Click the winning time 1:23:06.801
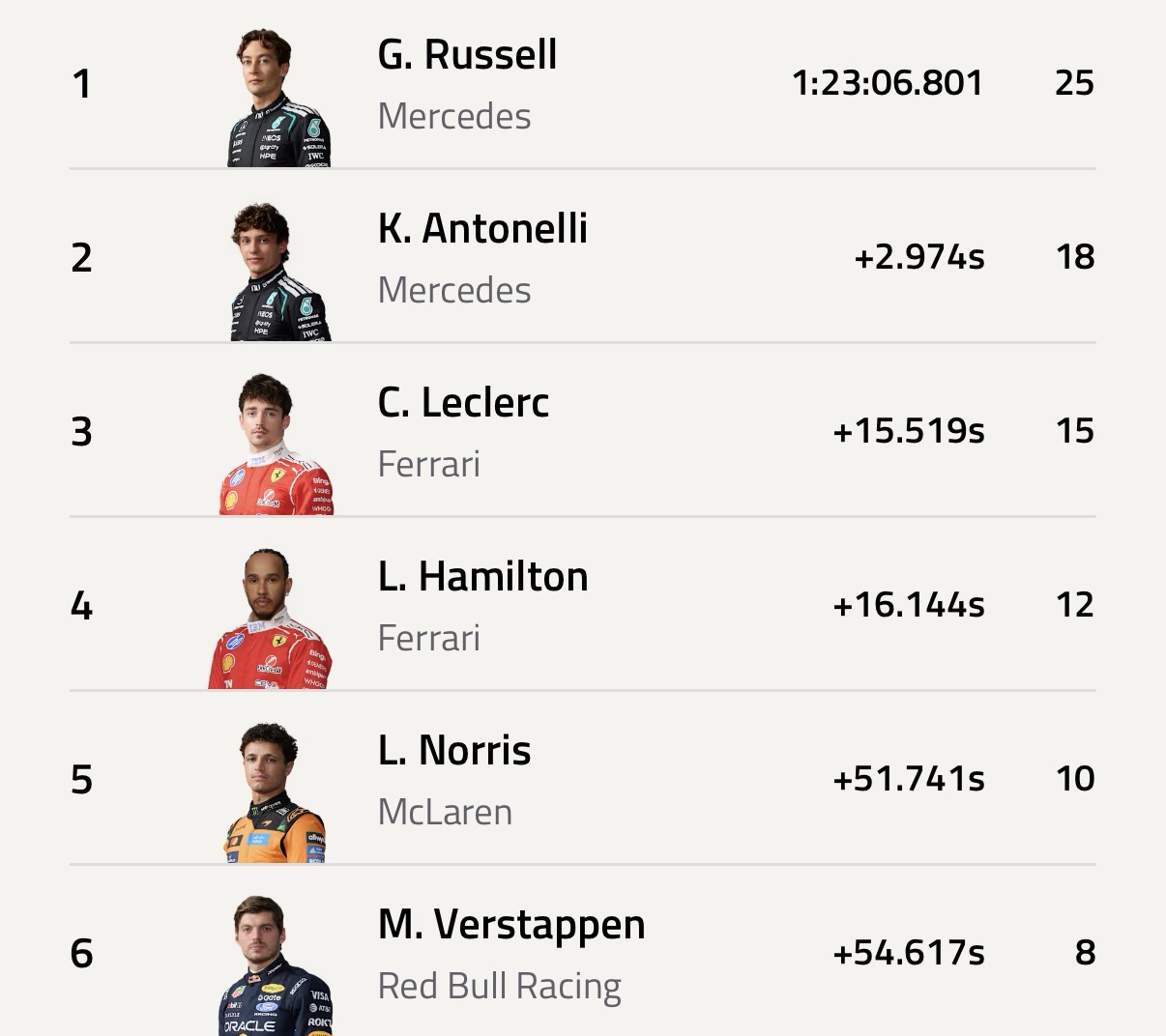The width and height of the screenshot is (1166, 1036). (x=887, y=83)
